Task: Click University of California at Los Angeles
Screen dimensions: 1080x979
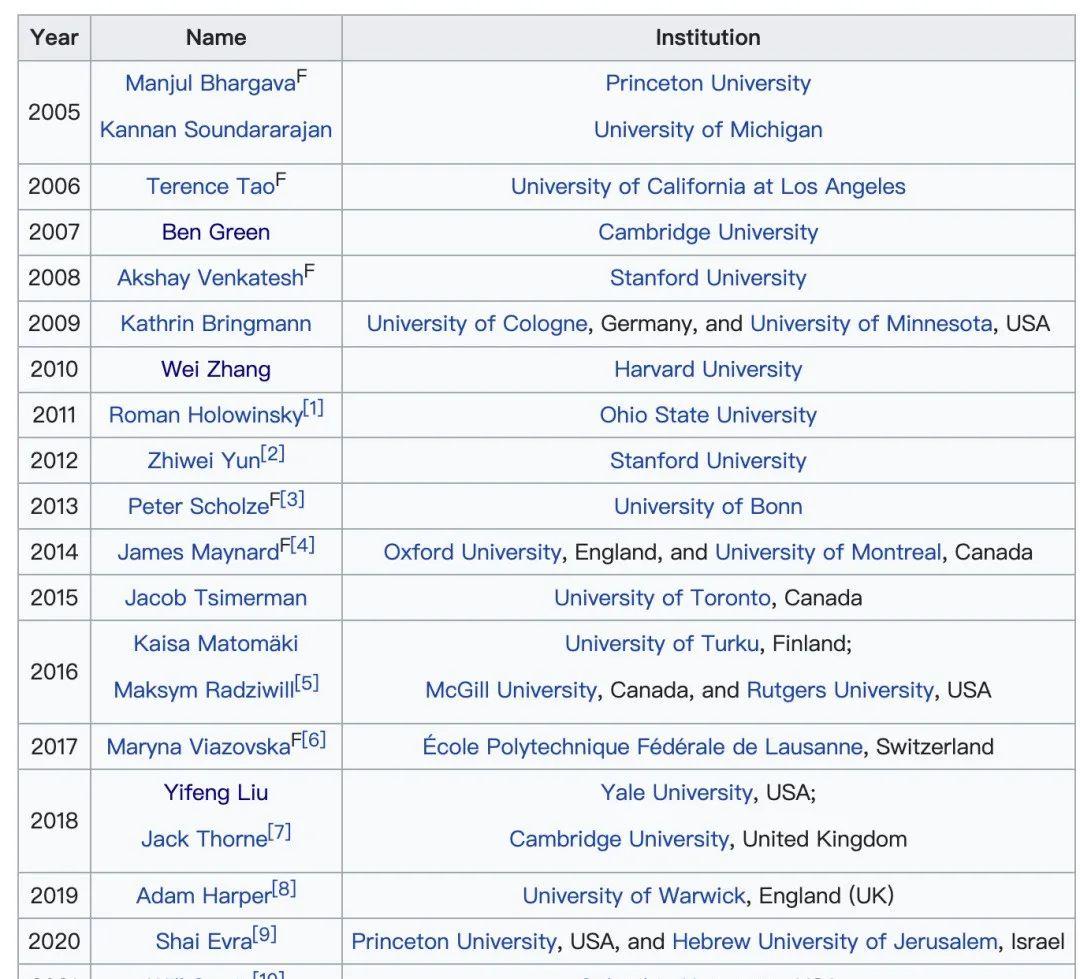Action: point(708,187)
